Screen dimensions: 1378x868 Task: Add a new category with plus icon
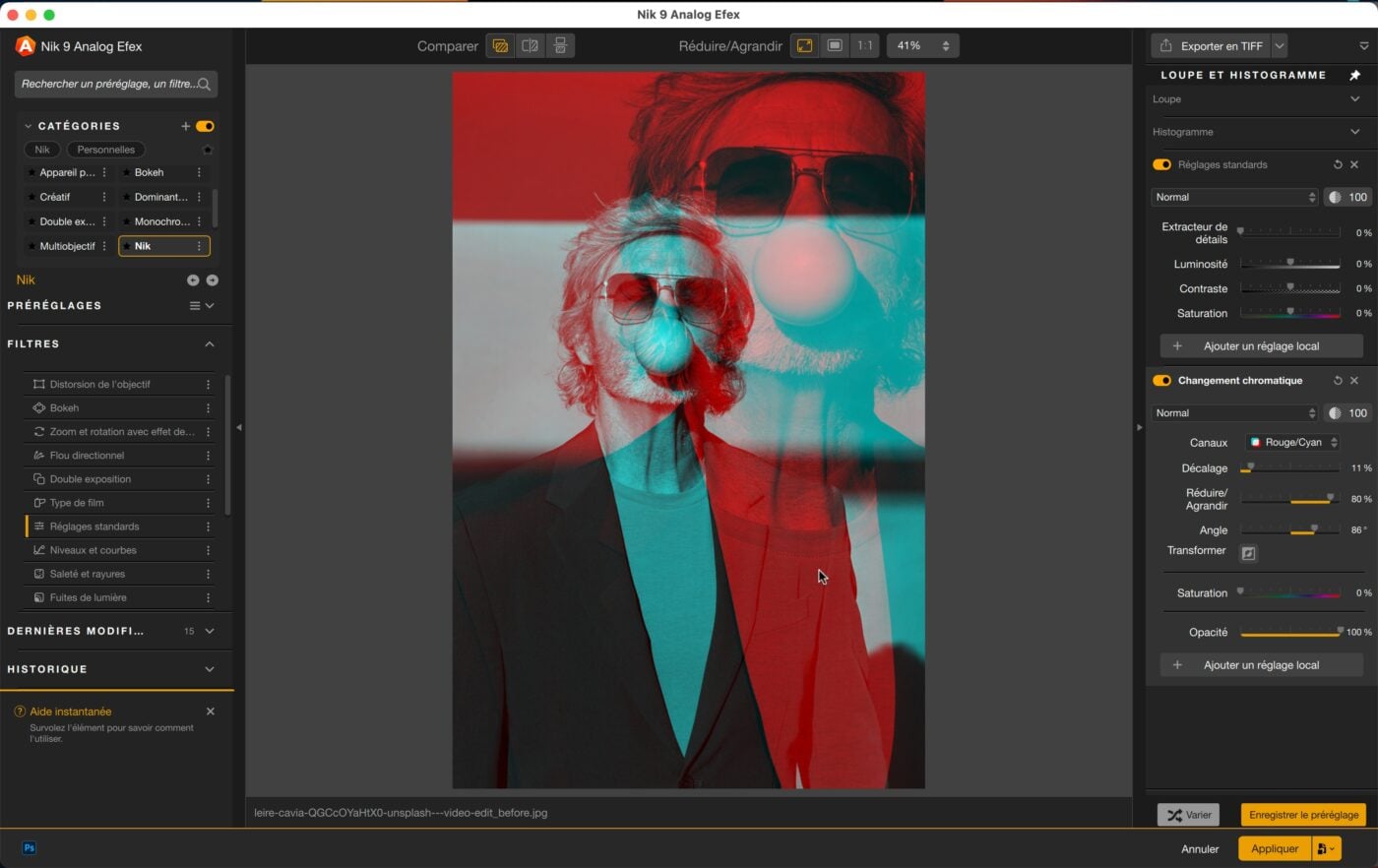click(x=185, y=126)
